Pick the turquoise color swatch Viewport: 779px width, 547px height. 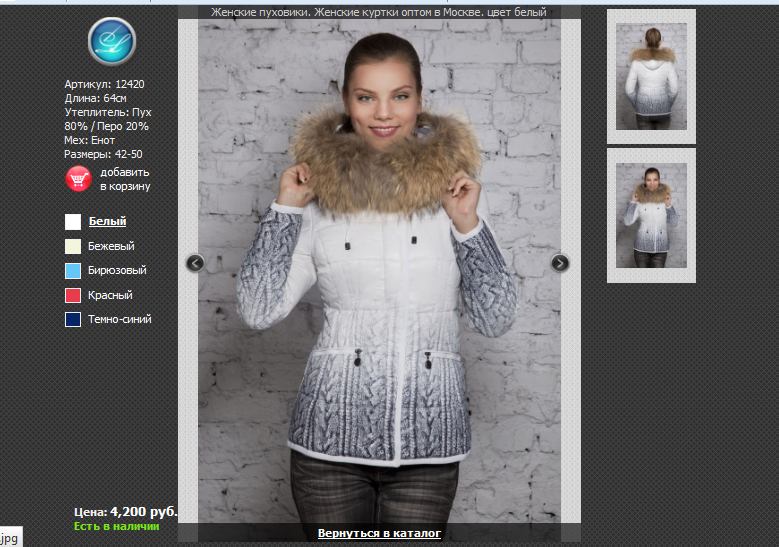pos(73,271)
